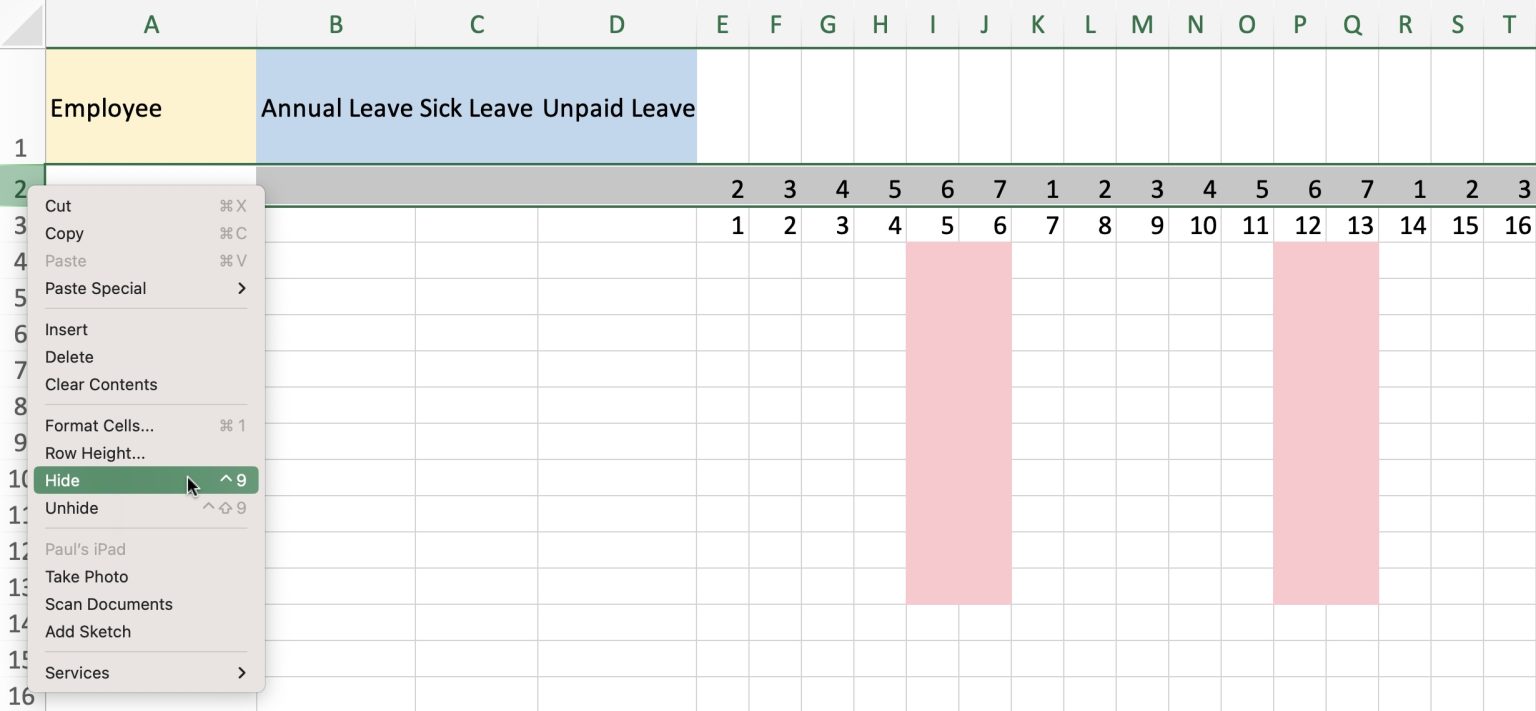The width and height of the screenshot is (1536, 711).
Task: Select Clear Contents
Action: coord(100,384)
